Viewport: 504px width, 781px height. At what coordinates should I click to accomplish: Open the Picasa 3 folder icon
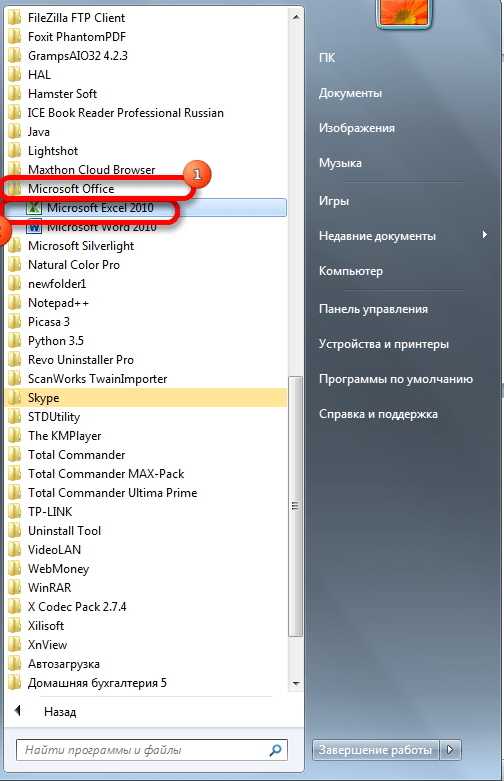[x=15, y=322]
